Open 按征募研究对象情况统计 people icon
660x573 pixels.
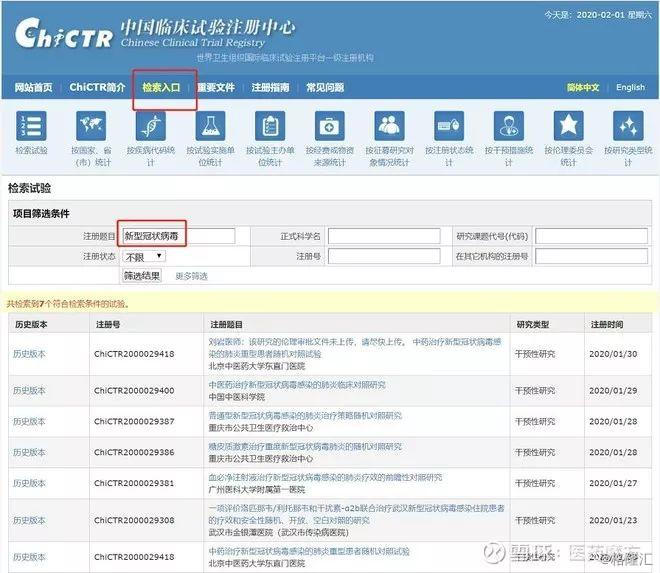390,126
